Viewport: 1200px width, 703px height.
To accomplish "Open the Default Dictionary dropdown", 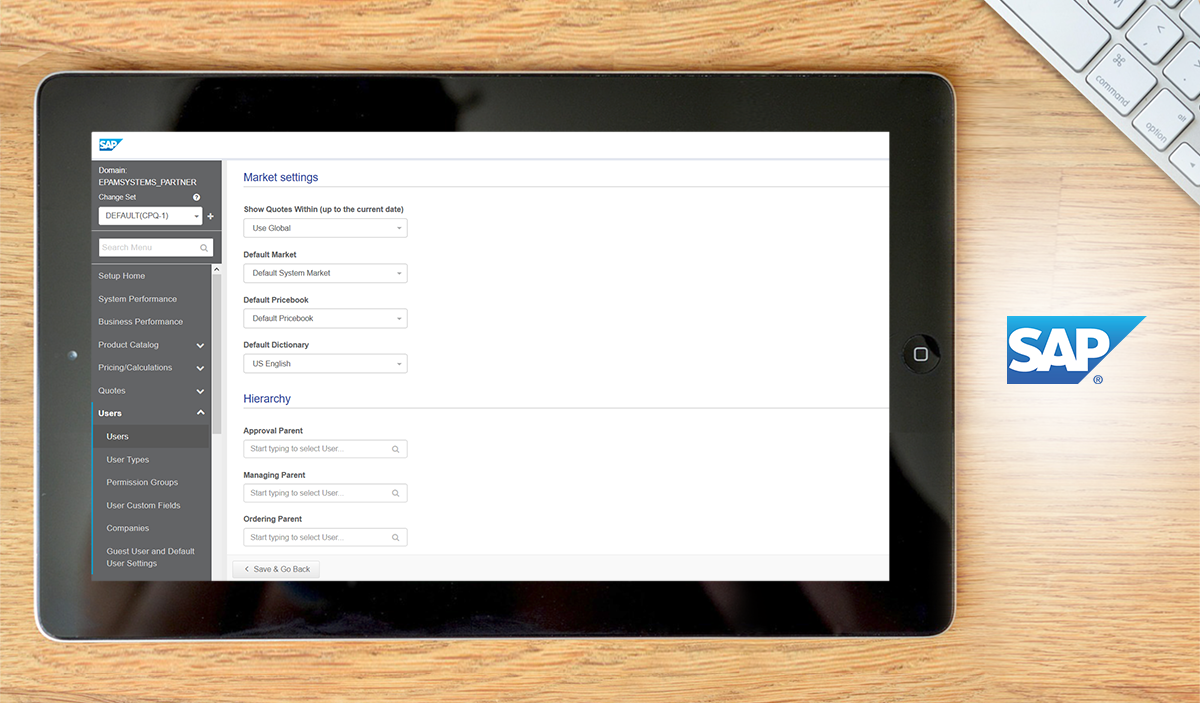I will point(325,364).
